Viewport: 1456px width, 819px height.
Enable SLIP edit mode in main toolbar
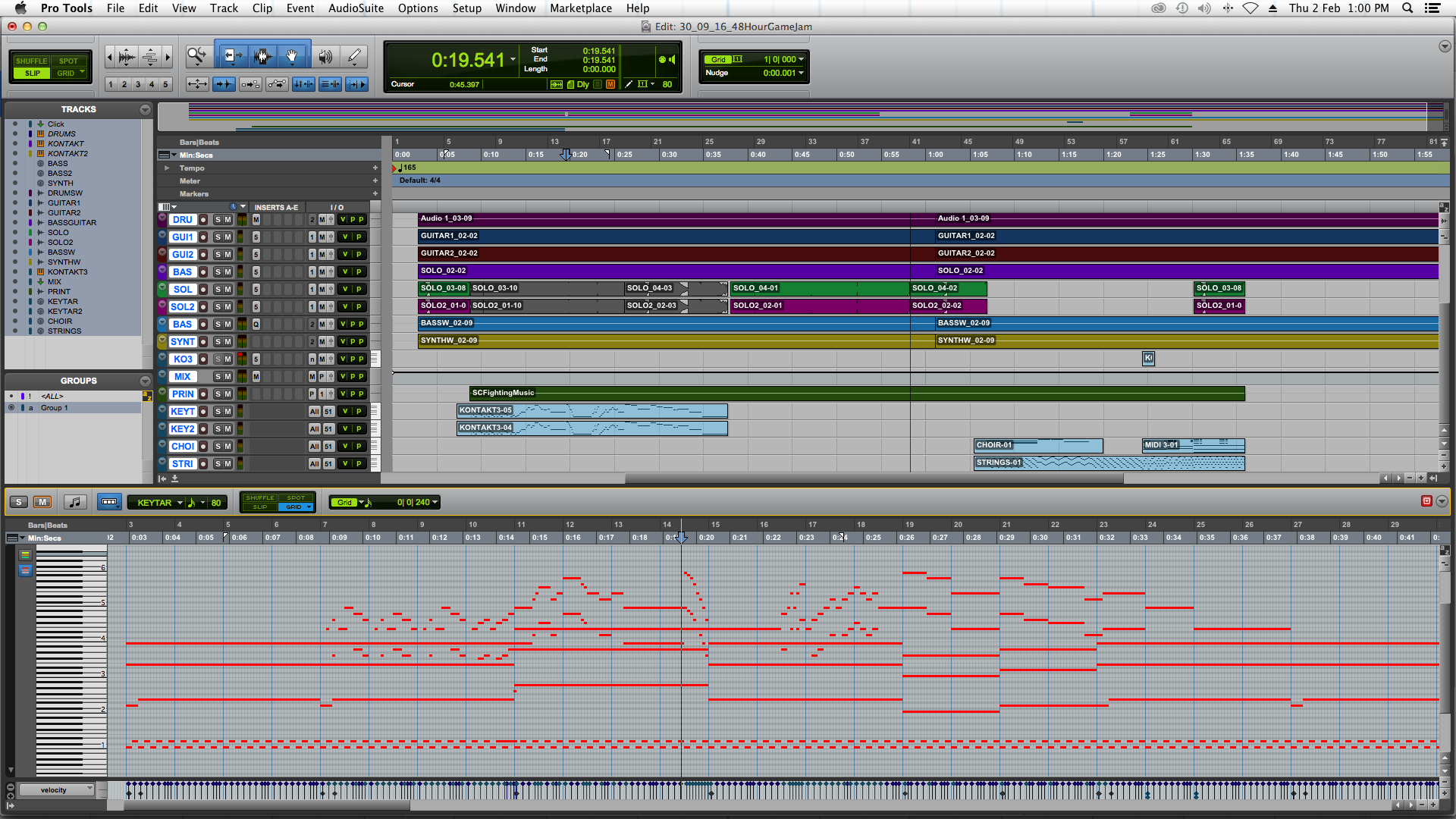32,74
